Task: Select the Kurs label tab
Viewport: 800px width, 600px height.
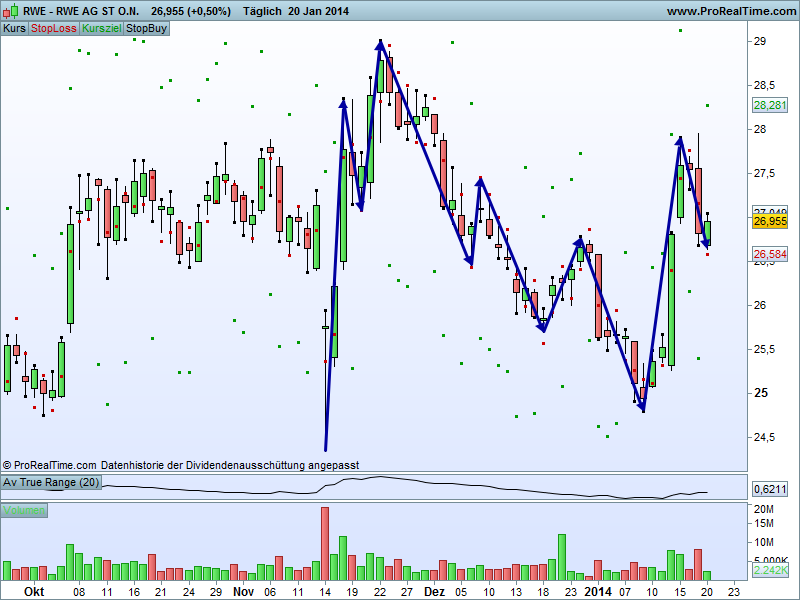Action: coord(14,28)
